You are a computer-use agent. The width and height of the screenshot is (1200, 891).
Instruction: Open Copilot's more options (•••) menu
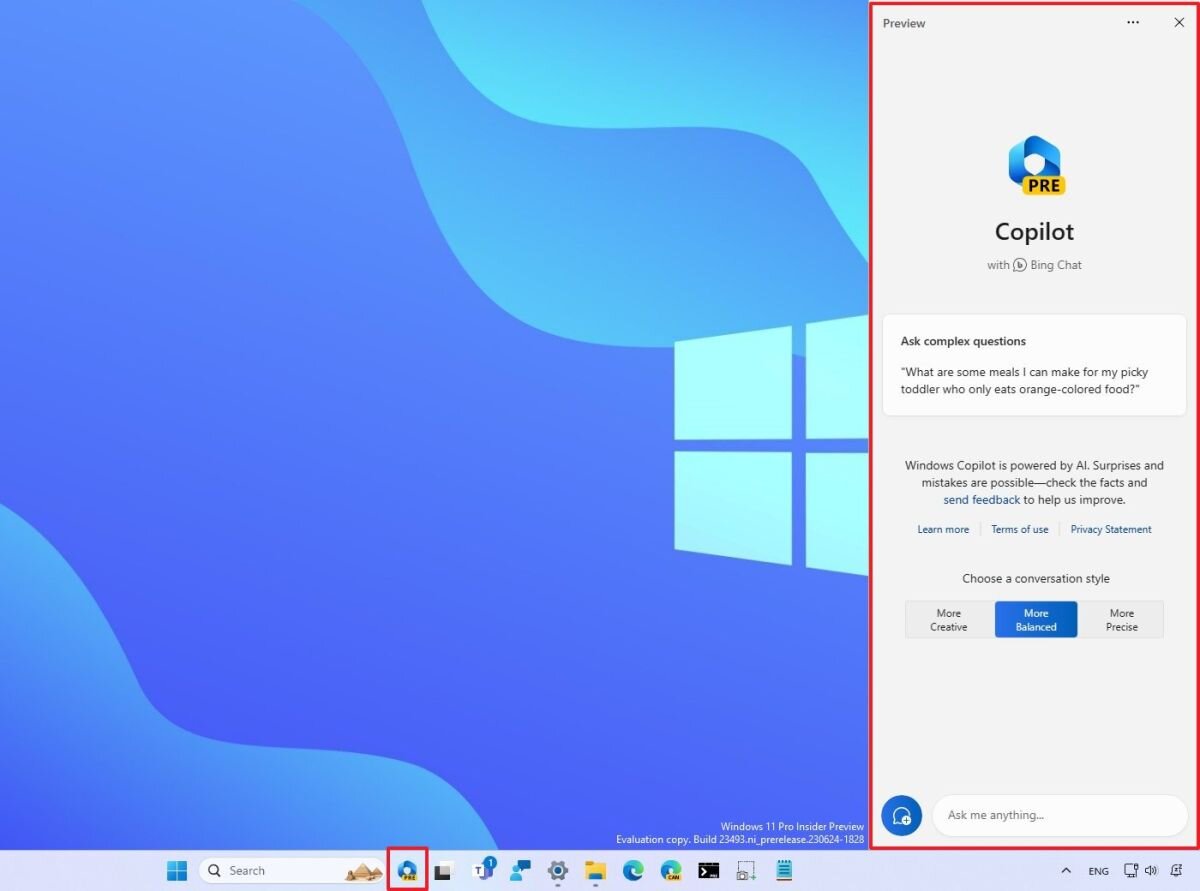[x=1133, y=22]
